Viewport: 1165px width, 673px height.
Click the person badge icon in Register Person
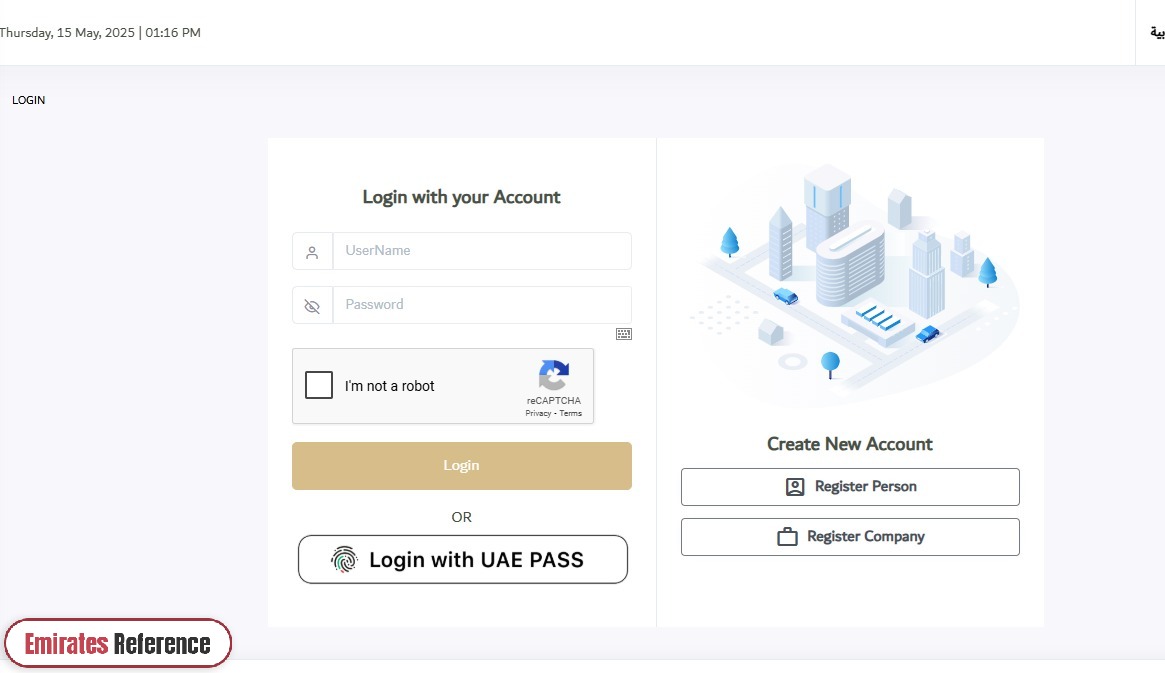[x=795, y=487]
